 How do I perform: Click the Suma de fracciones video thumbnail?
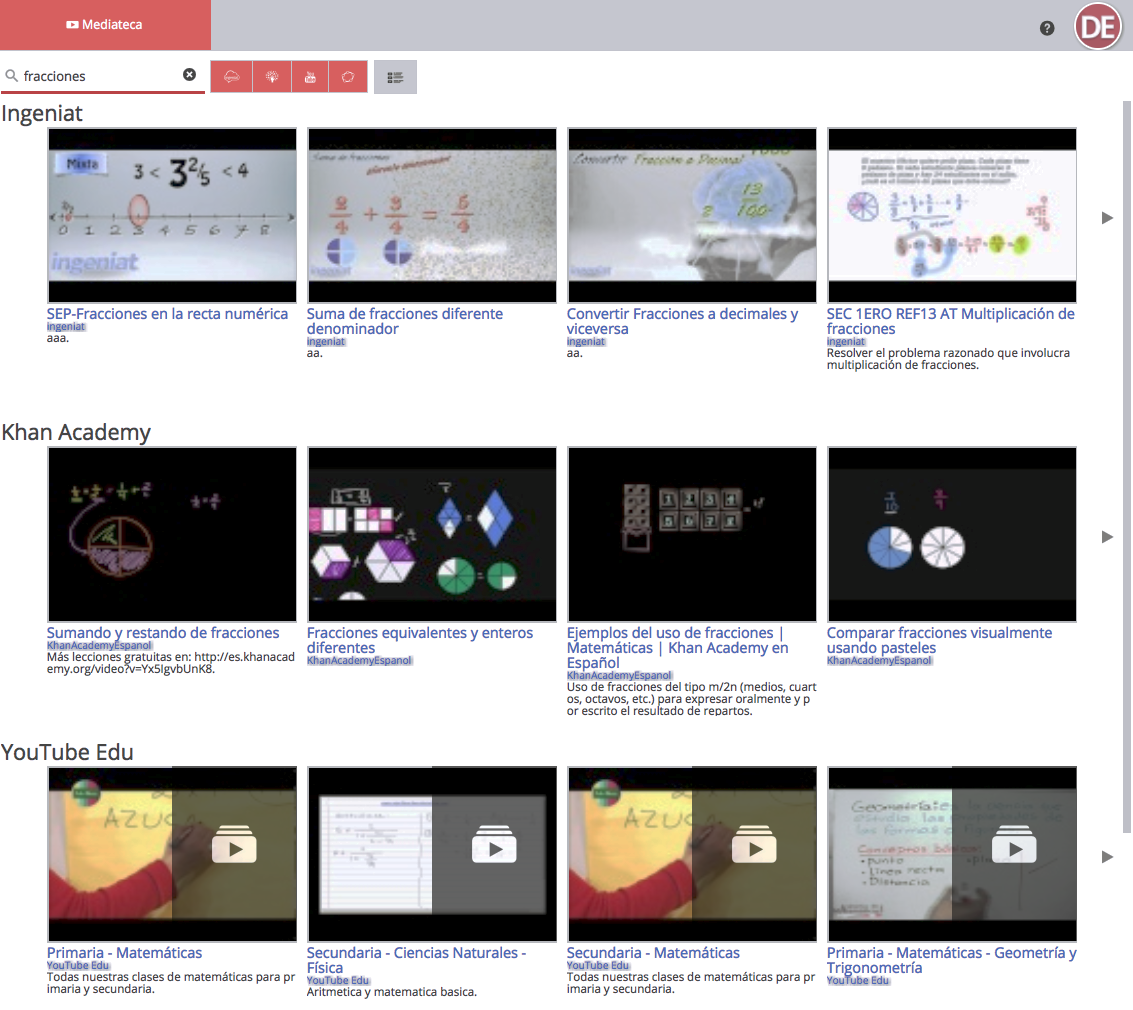click(x=432, y=215)
